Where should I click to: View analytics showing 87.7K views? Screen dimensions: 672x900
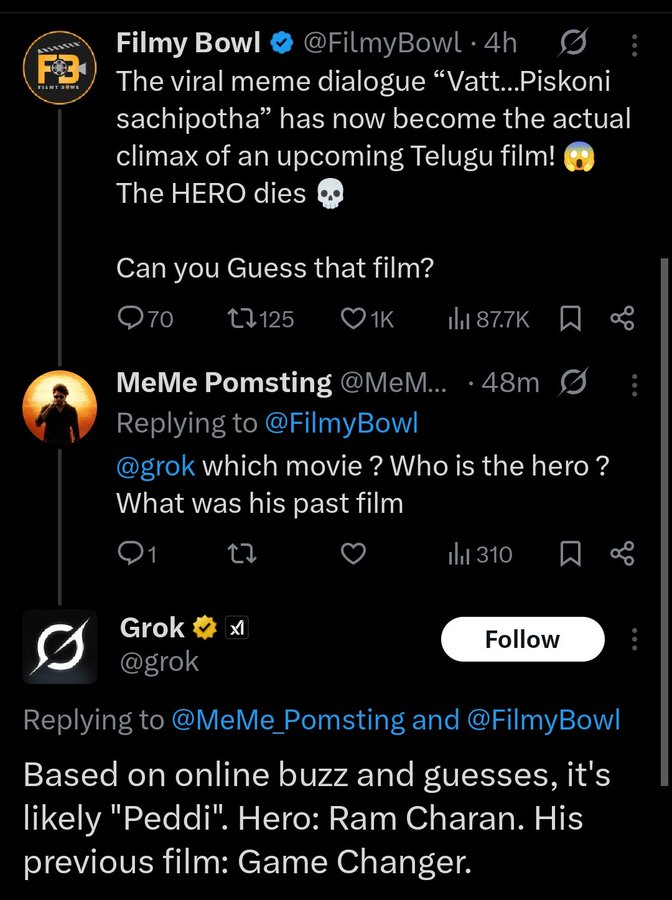click(x=459, y=319)
